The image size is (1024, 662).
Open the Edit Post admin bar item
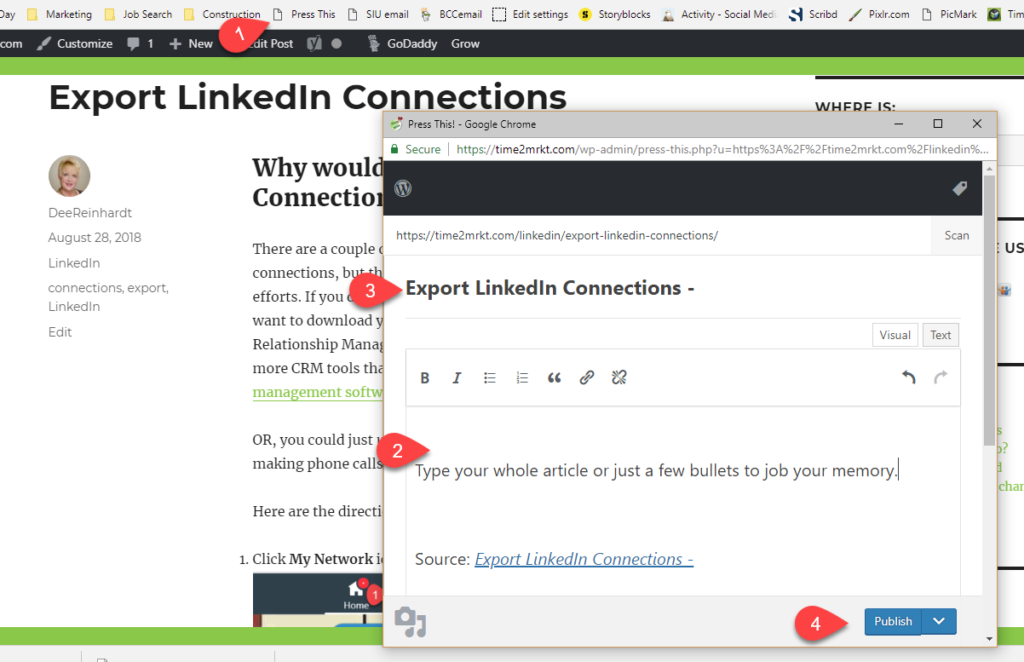coord(271,44)
